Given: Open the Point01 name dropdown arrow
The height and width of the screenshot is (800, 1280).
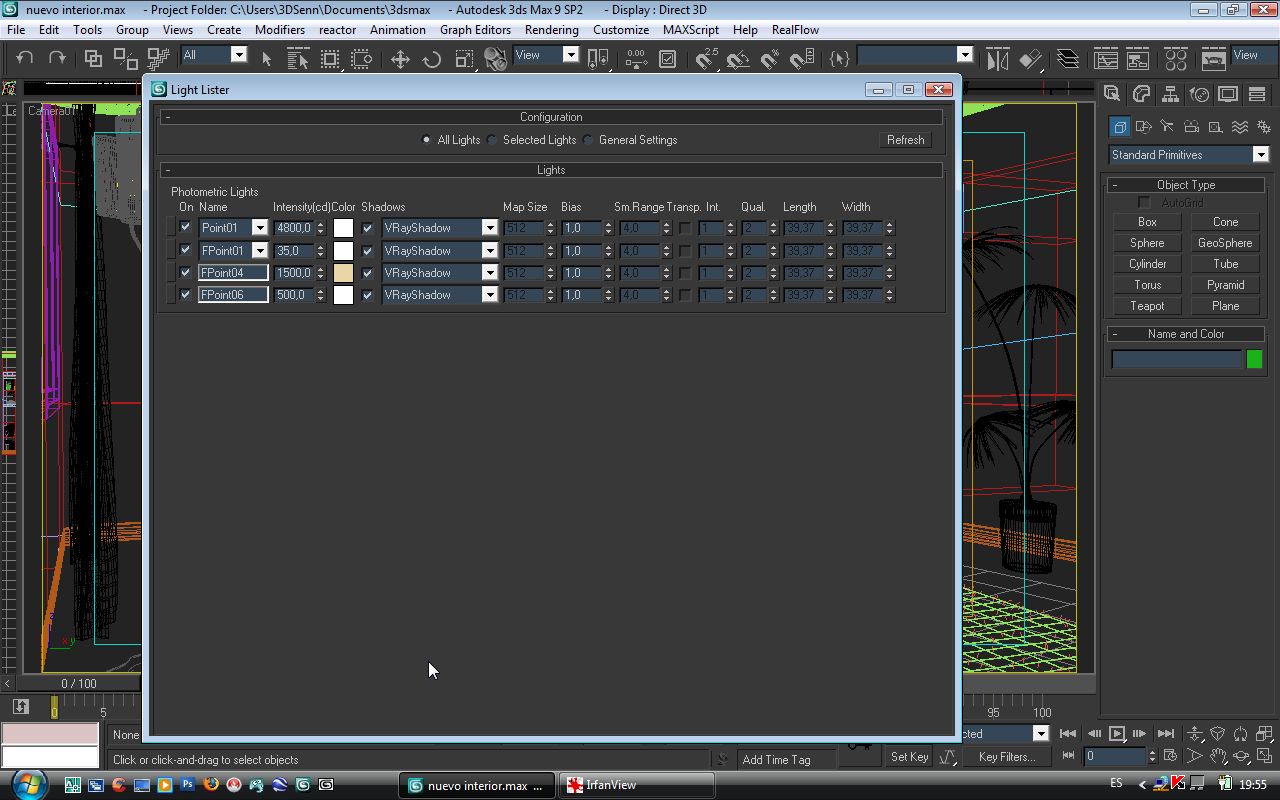Looking at the screenshot, I should point(260,228).
